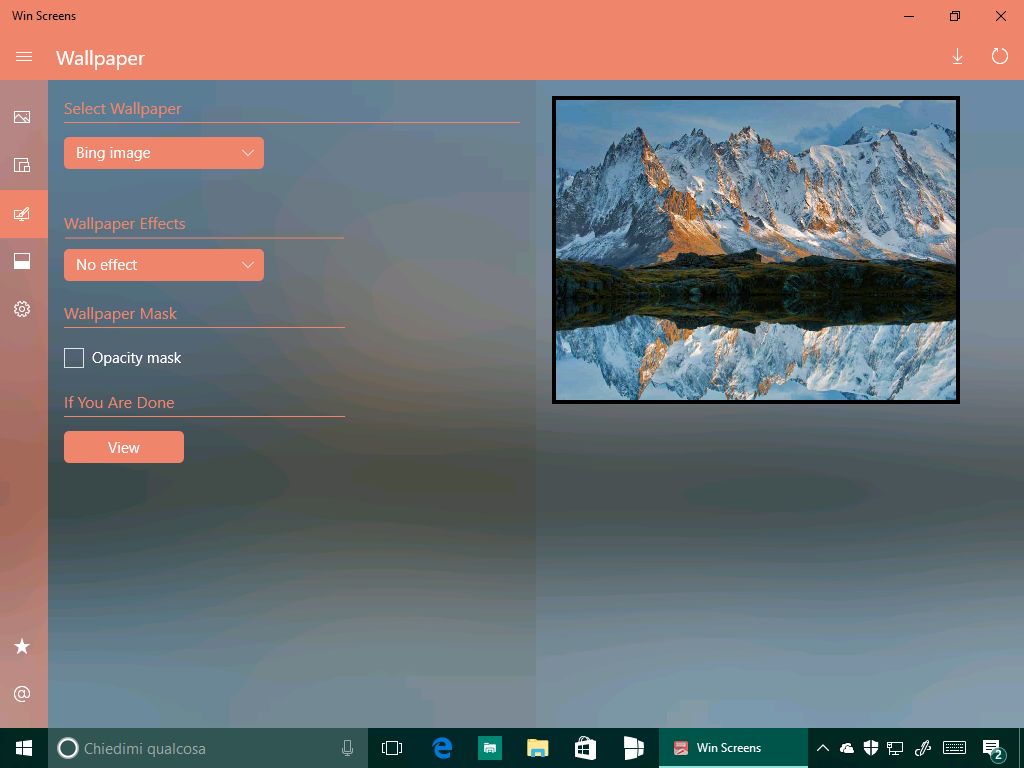Click the Cortana microphone icon

click(x=347, y=748)
